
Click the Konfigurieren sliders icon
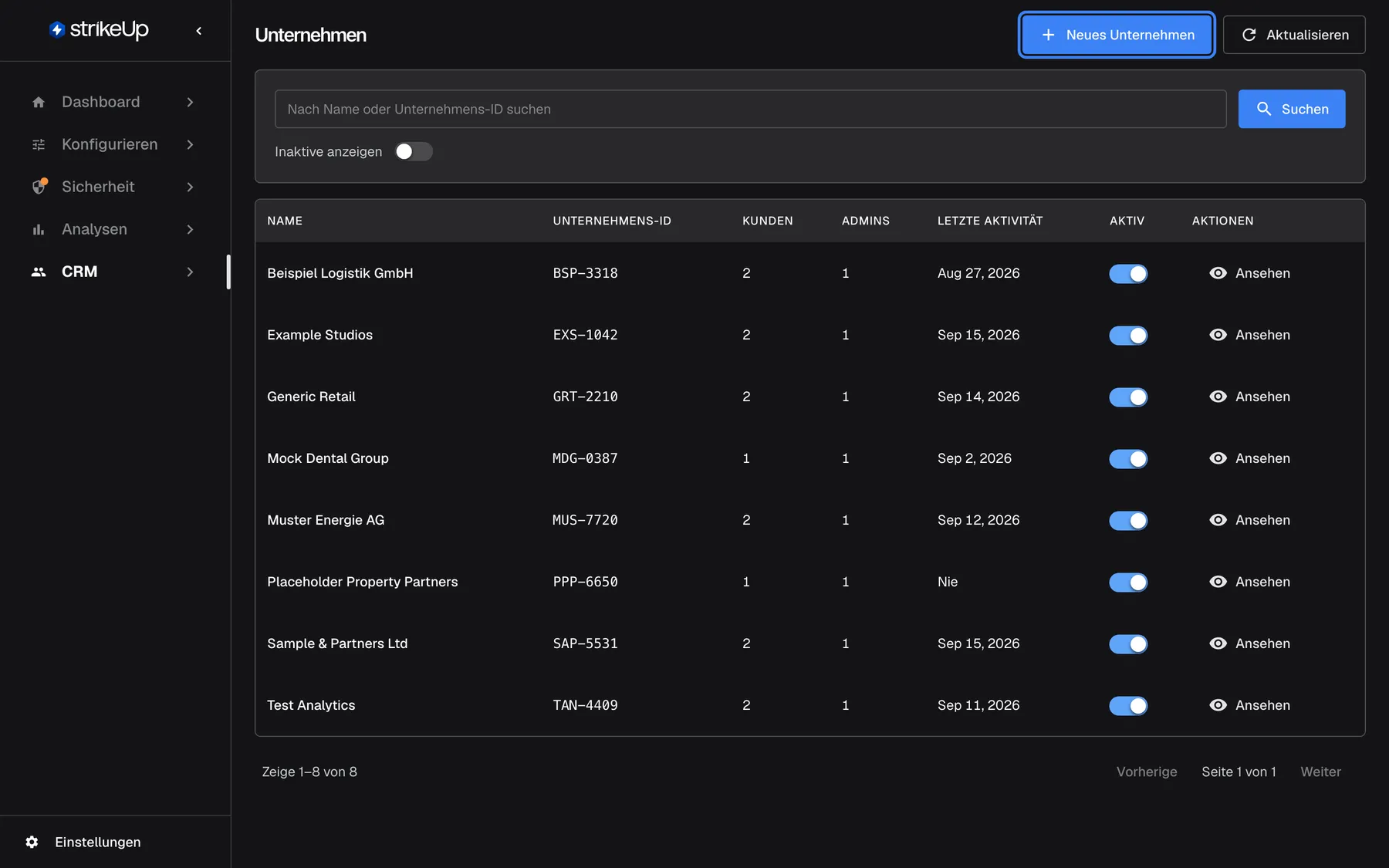[39, 144]
